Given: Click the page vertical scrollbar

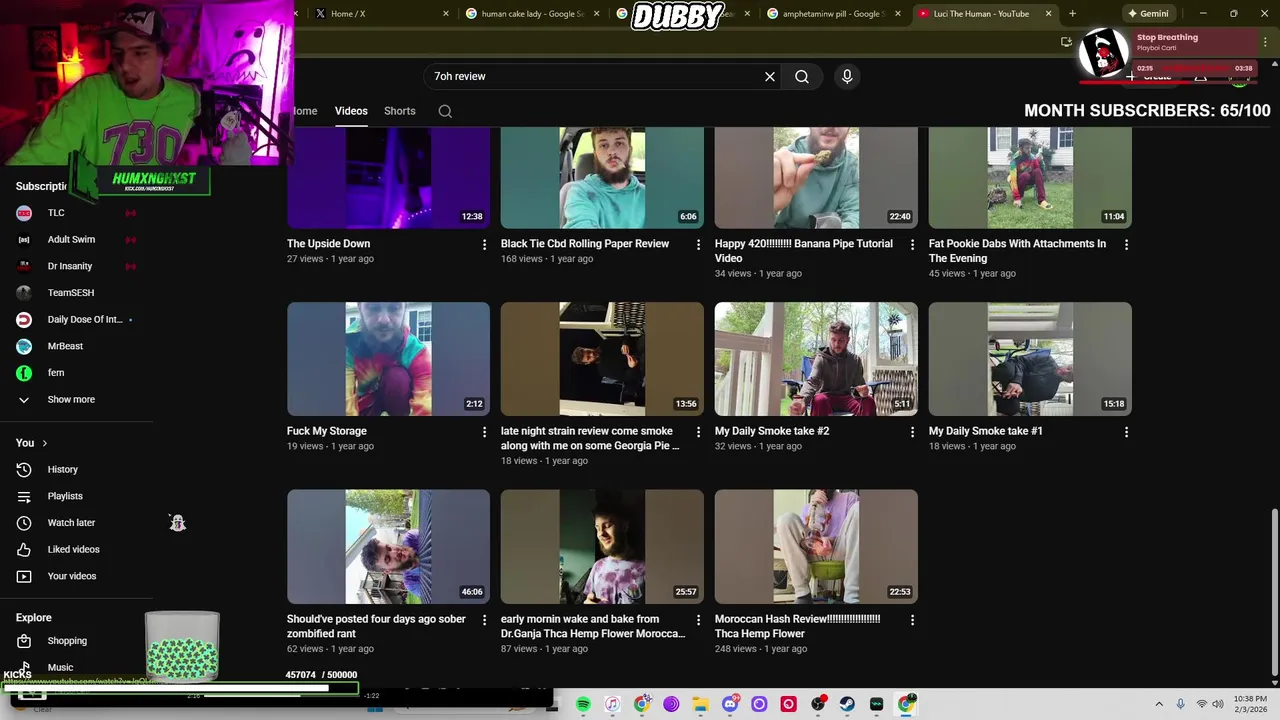Looking at the screenshot, I should point(1274,592).
